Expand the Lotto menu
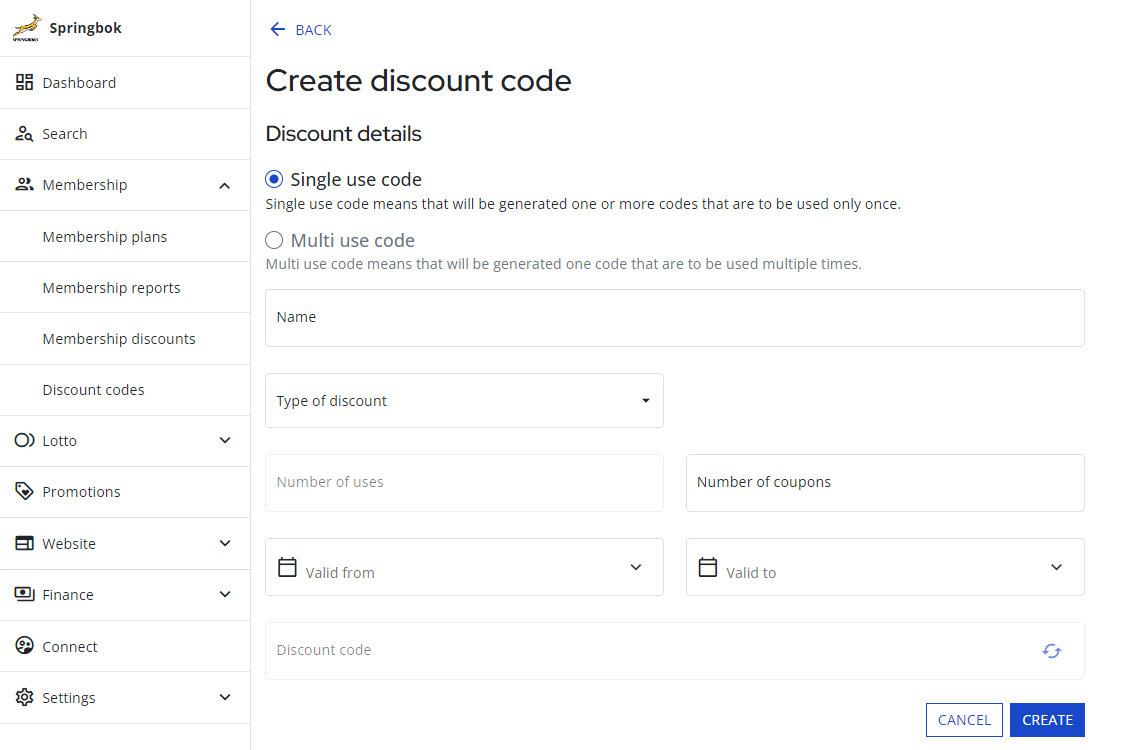This screenshot has width=1132, height=750. [x=224, y=440]
